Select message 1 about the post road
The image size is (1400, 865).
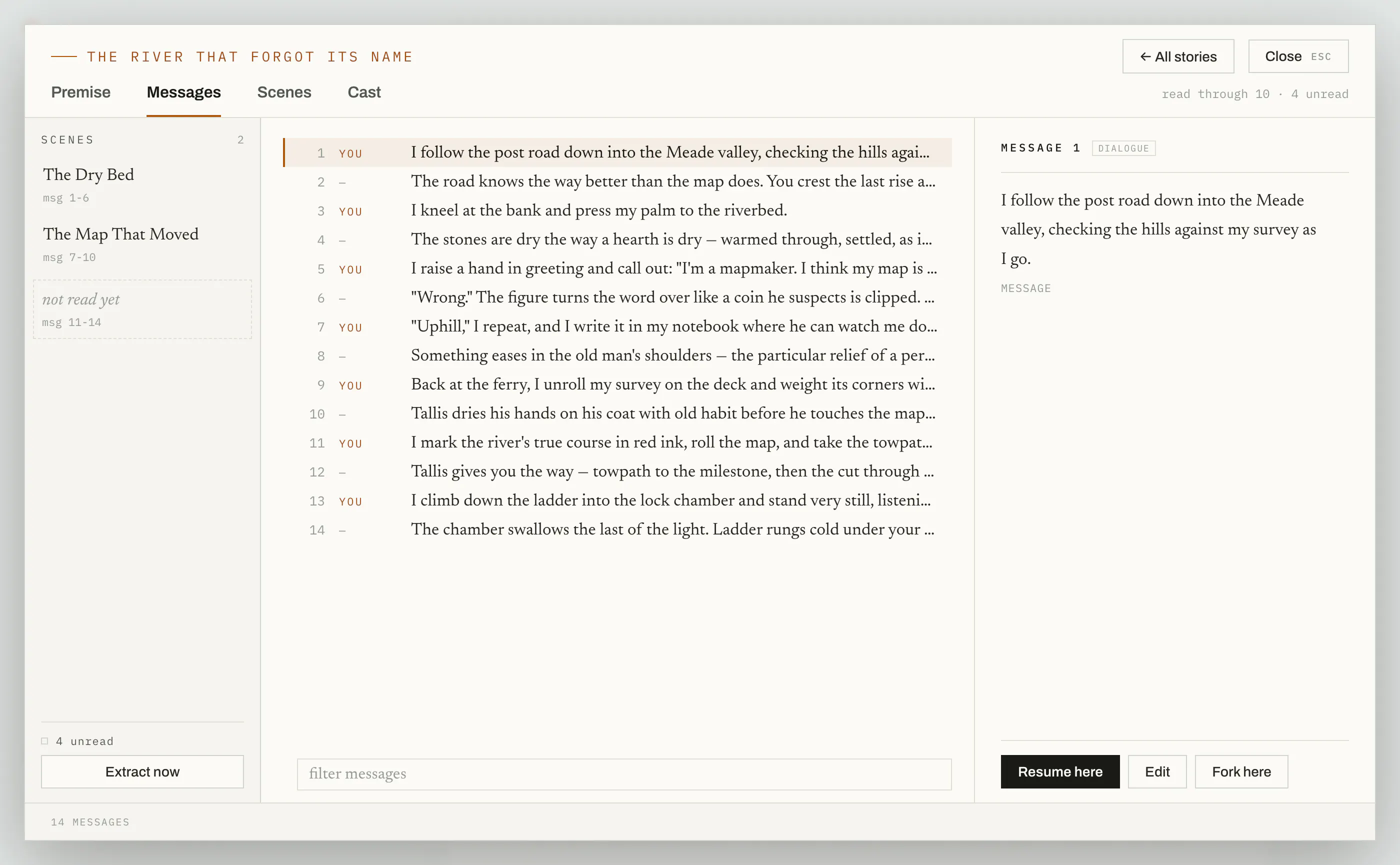click(x=618, y=152)
